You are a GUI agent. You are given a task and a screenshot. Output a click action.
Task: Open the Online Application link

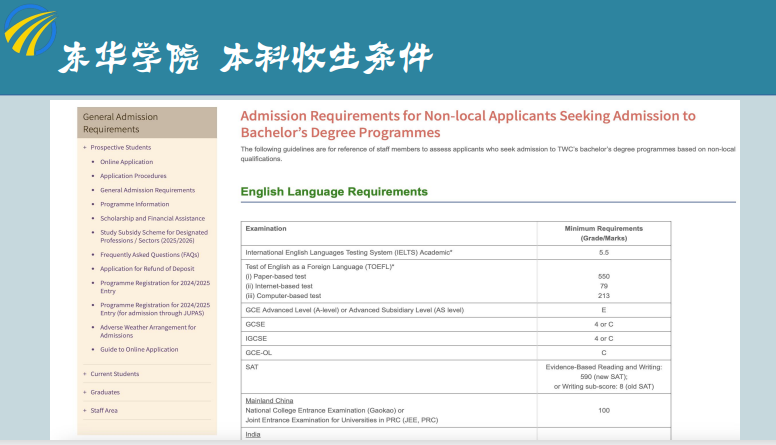tap(127, 162)
